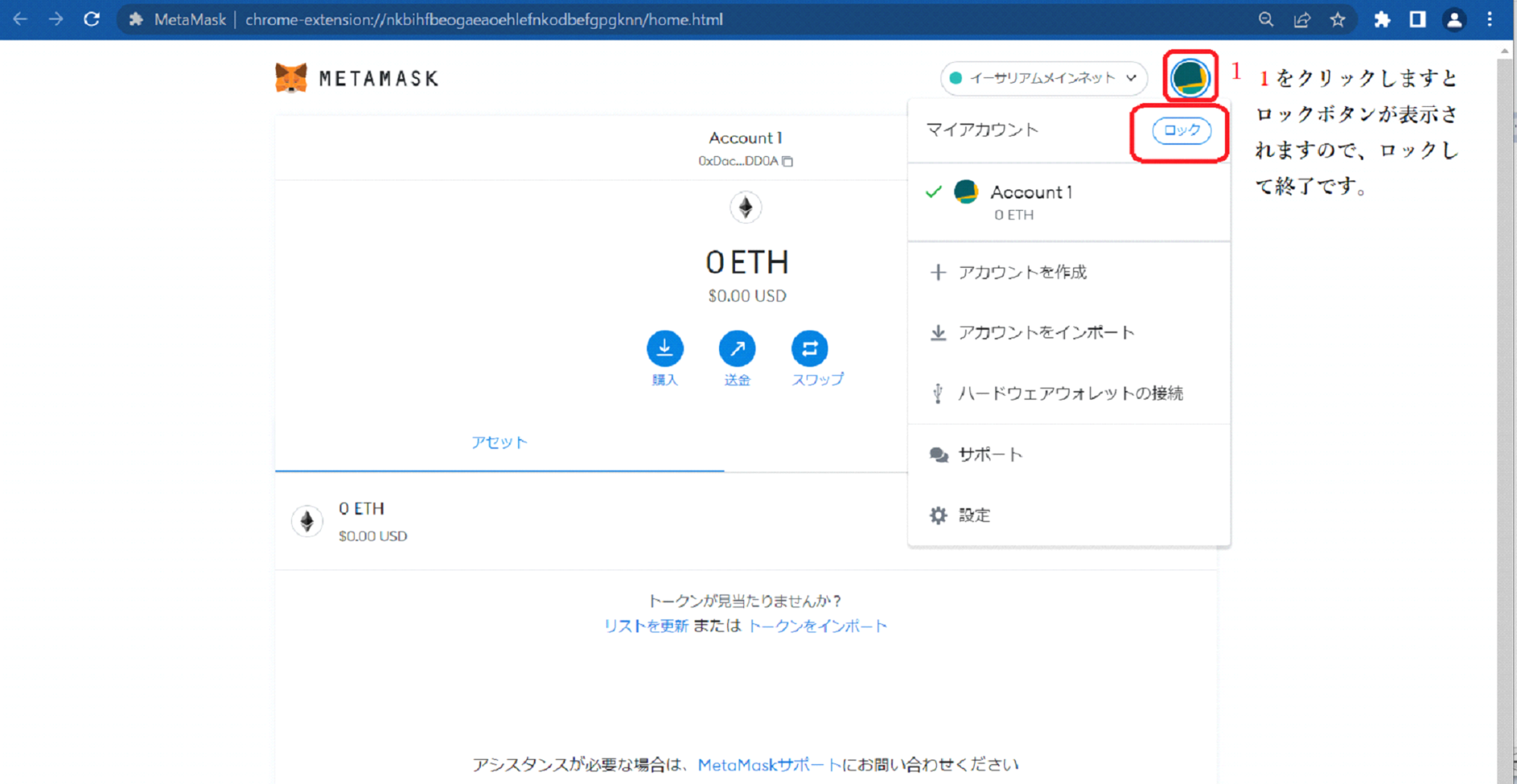
Task: Click the browser address bar URL
Action: coord(484,20)
